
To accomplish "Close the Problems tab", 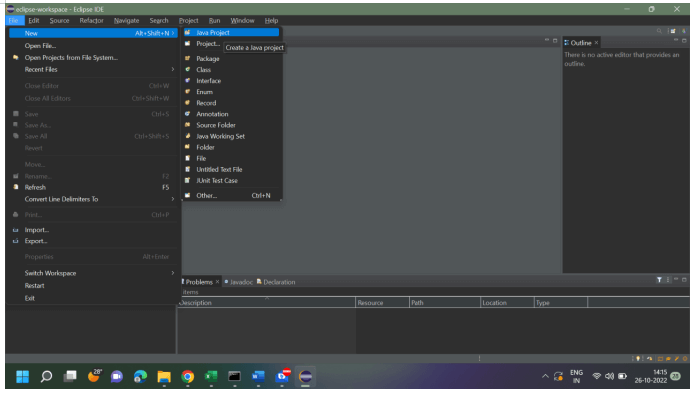I will pyautogui.click(x=217, y=282).
